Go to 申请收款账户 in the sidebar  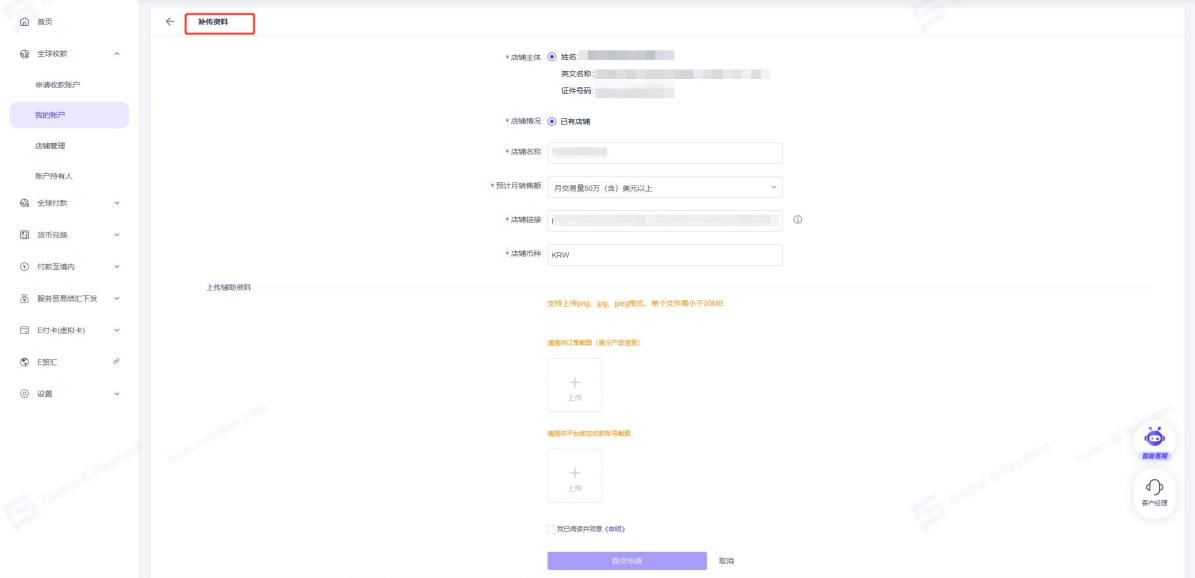coord(57,84)
